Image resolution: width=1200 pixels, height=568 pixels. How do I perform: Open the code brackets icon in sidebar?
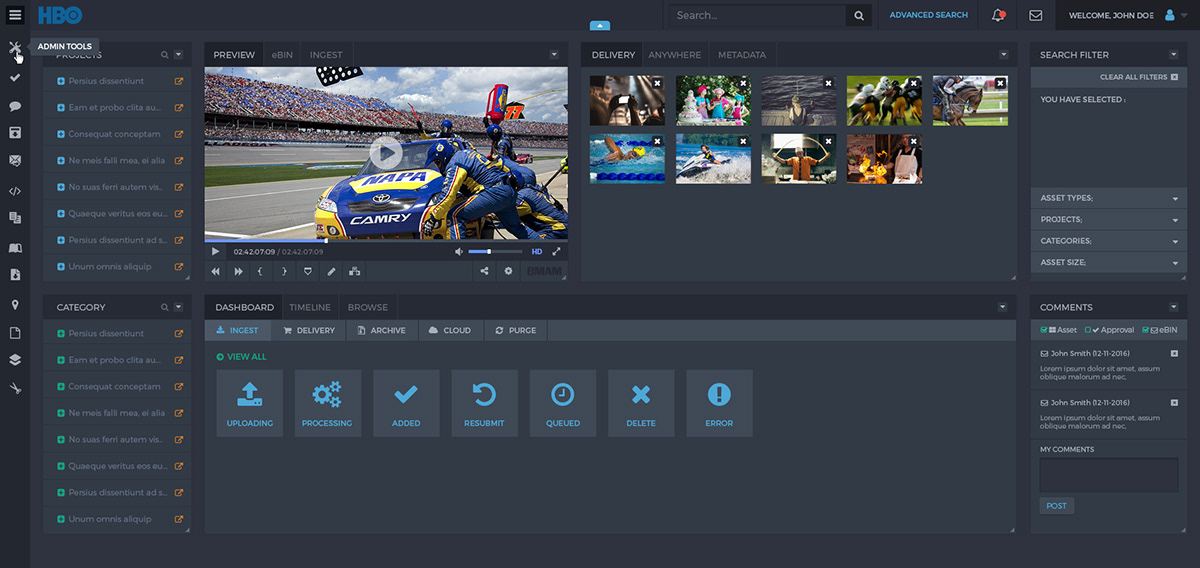15,189
